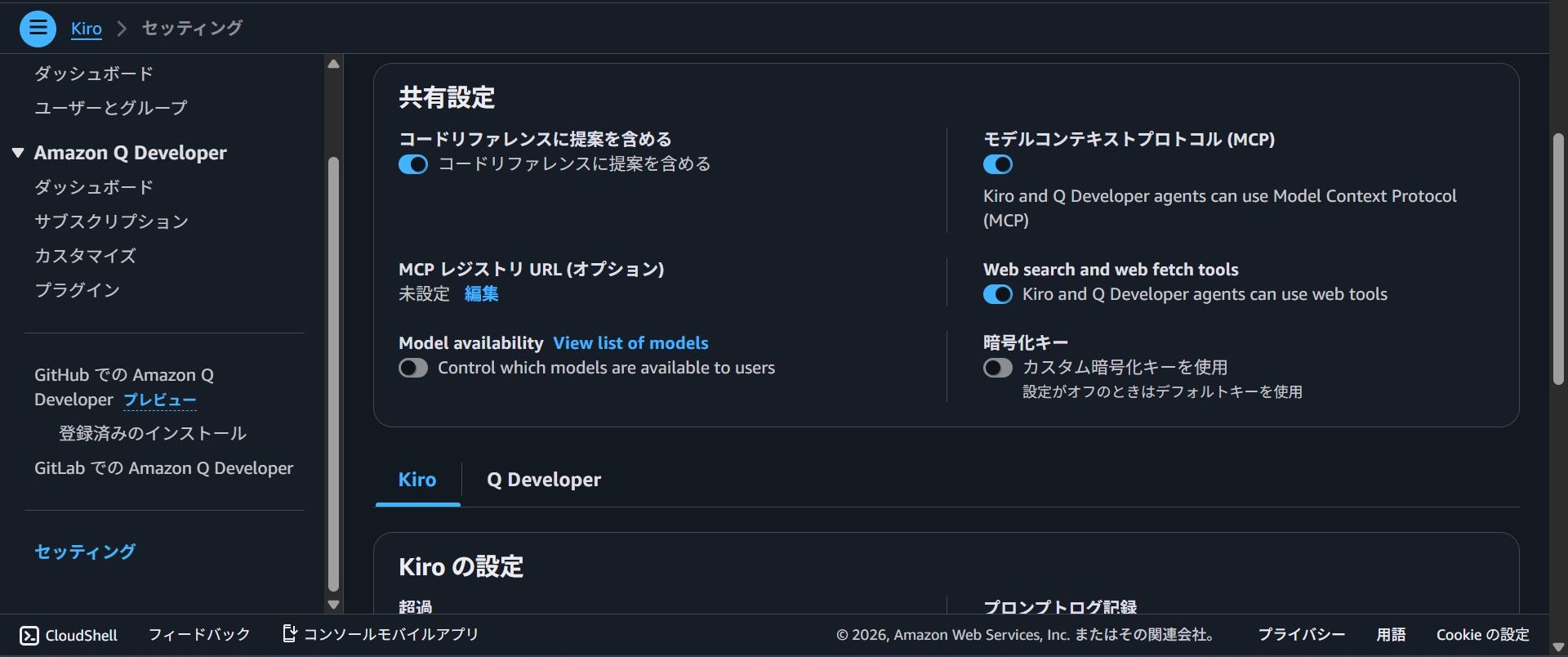The width and height of the screenshot is (1568, 657).
Task: Click the プレビュー label link
Action: pos(160,400)
